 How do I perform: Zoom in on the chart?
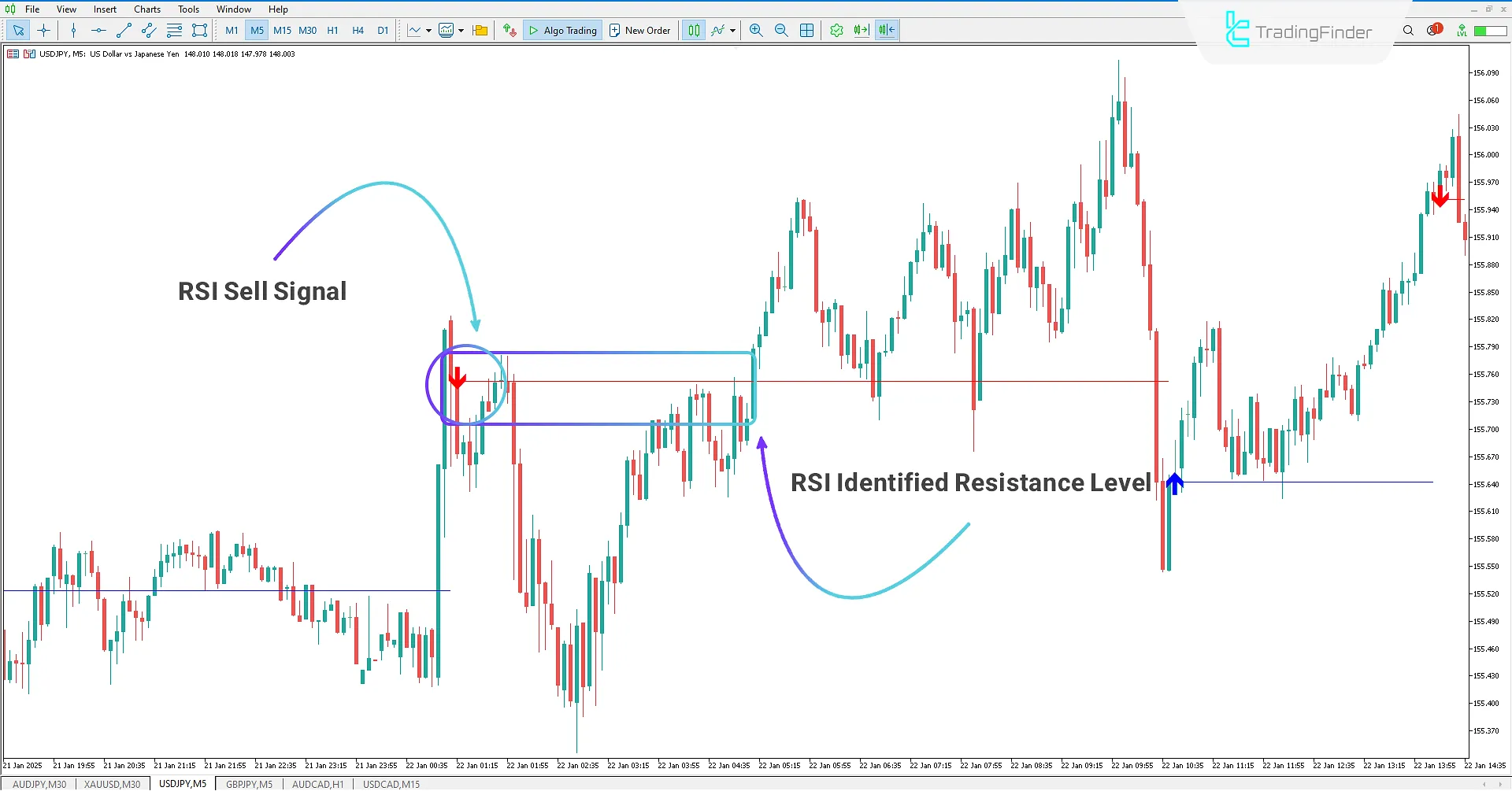pos(755,30)
